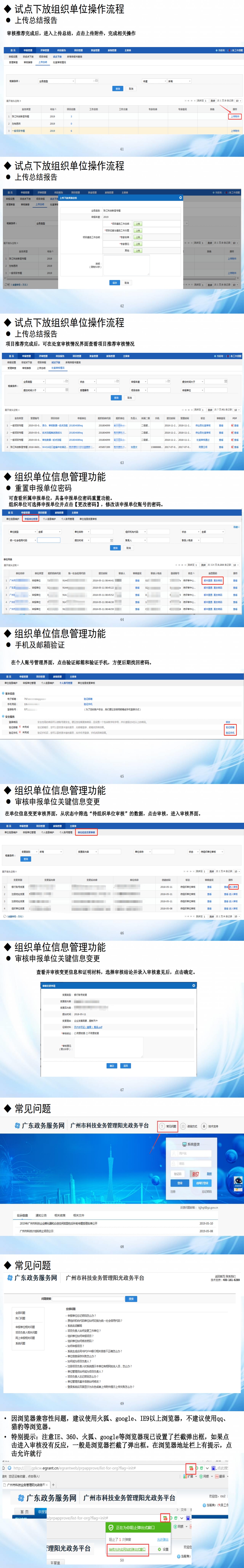This screenshot has width=244, height=1568.
Task: Click 查询 on the slide 44 unit list page
Action: click(x=115, y=548)
